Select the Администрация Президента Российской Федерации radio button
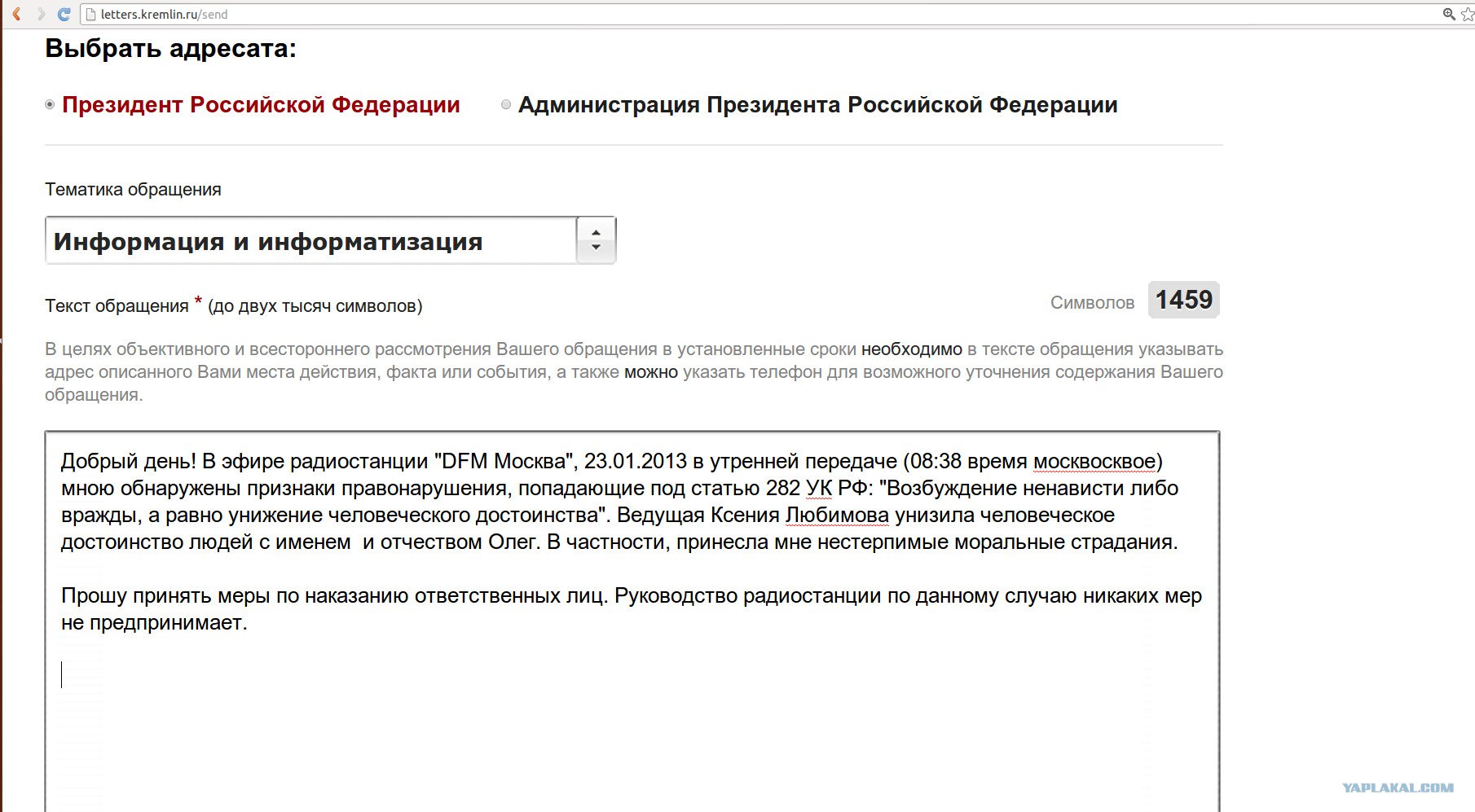Viewport: 1475px width, 812px height. point(506,104)
